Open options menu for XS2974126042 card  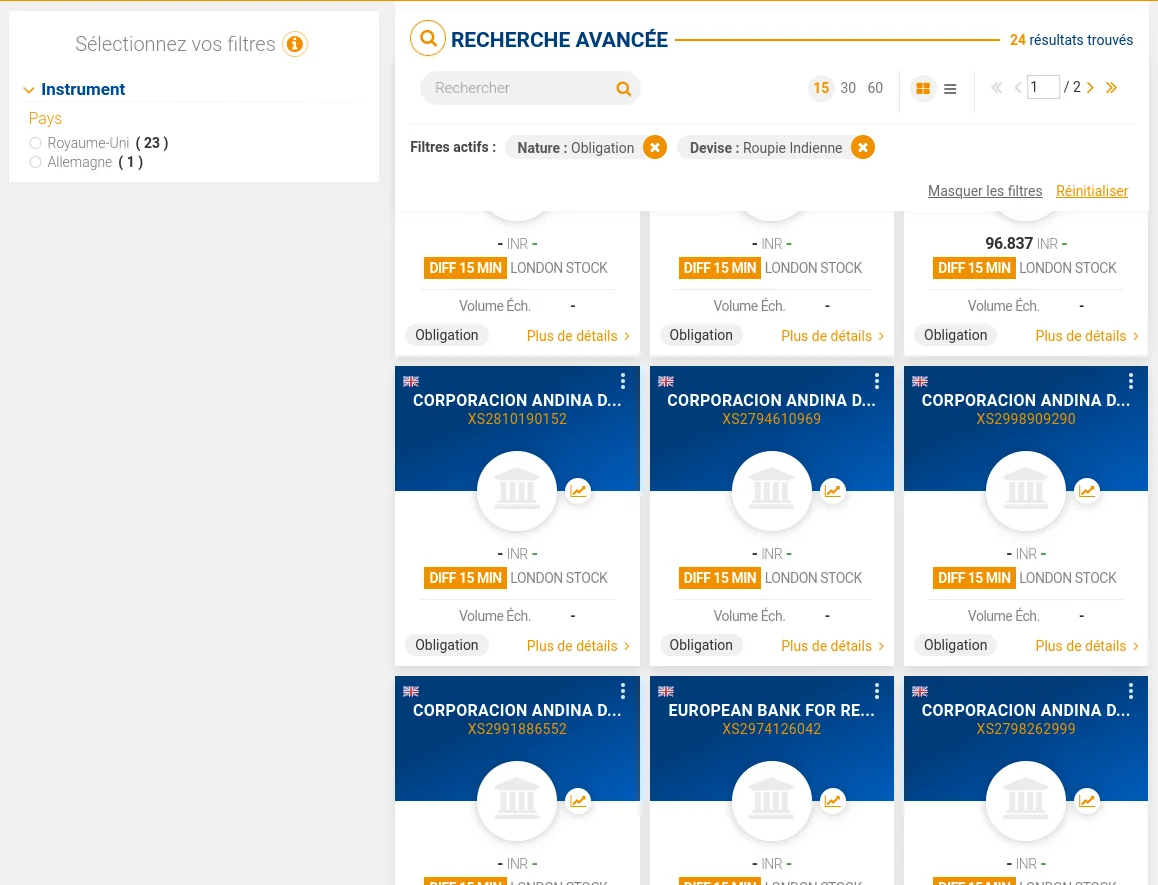point(877,691)
